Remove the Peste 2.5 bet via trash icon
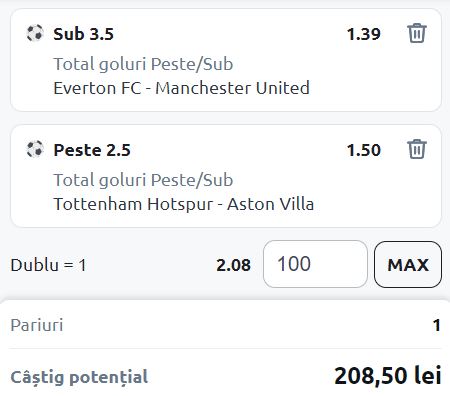Screen dimensions: 450x396 coord(417,149)
